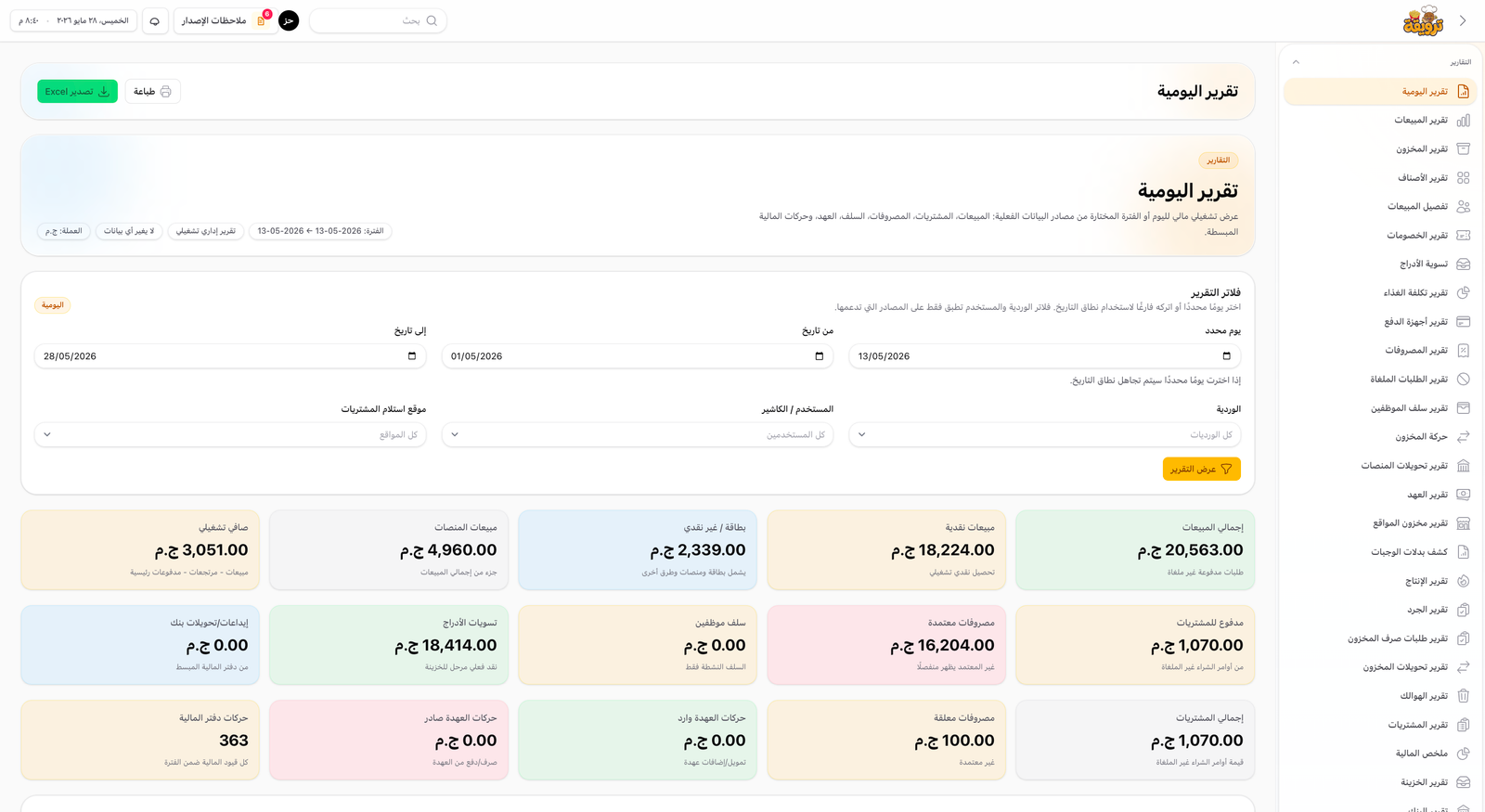
Task: Select كشف بدلات الوجبات in the sidebar
Action: pos(1380,551)
